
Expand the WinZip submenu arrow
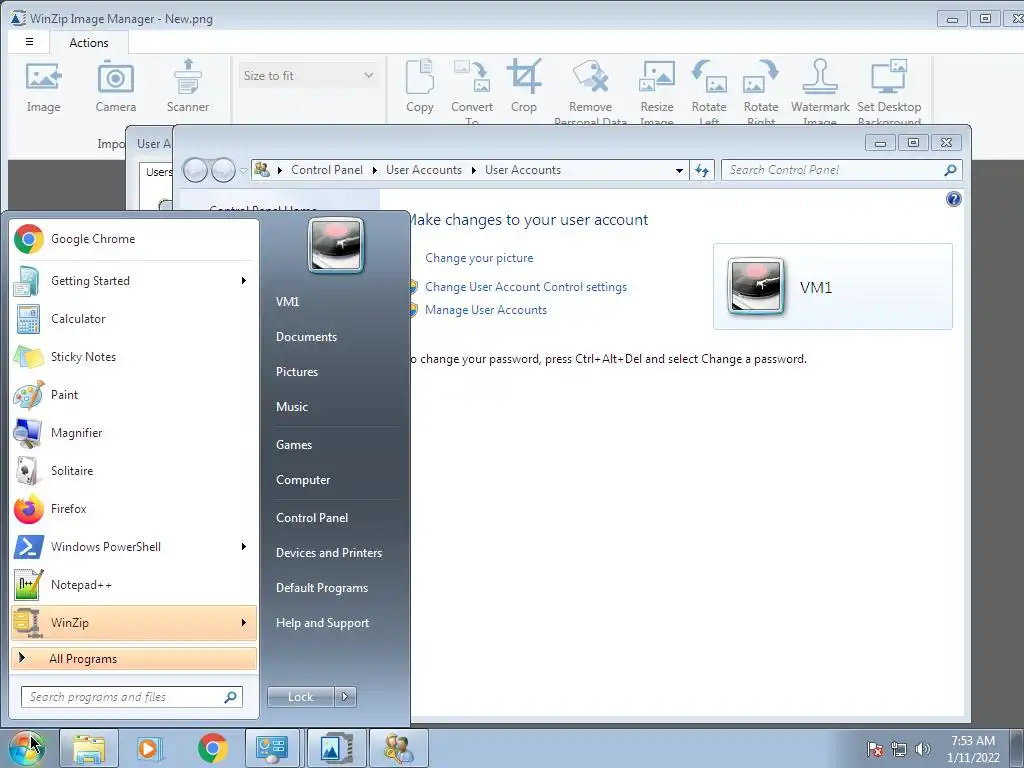point(244,622)
